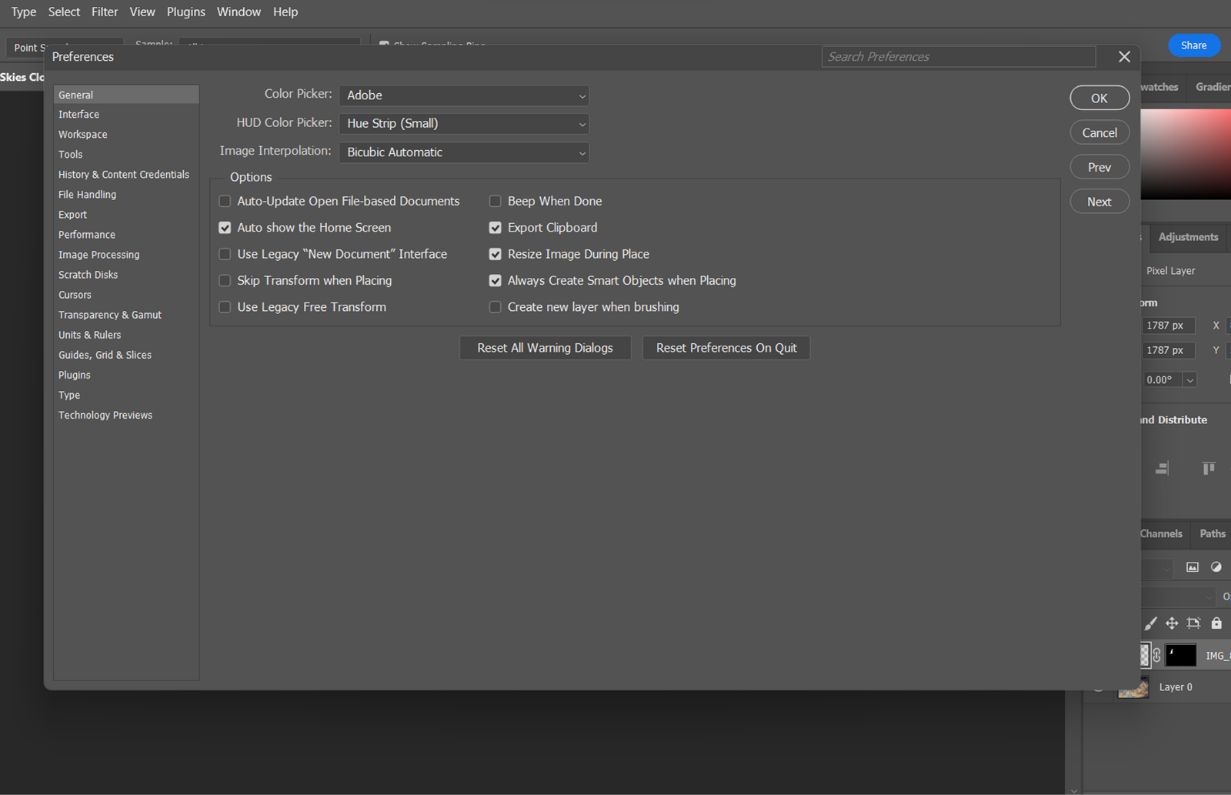This screenshot has width=1231, height=795.
Task: Enable Beep When Done
Action: pyautogui.click(x=495, y=200)
